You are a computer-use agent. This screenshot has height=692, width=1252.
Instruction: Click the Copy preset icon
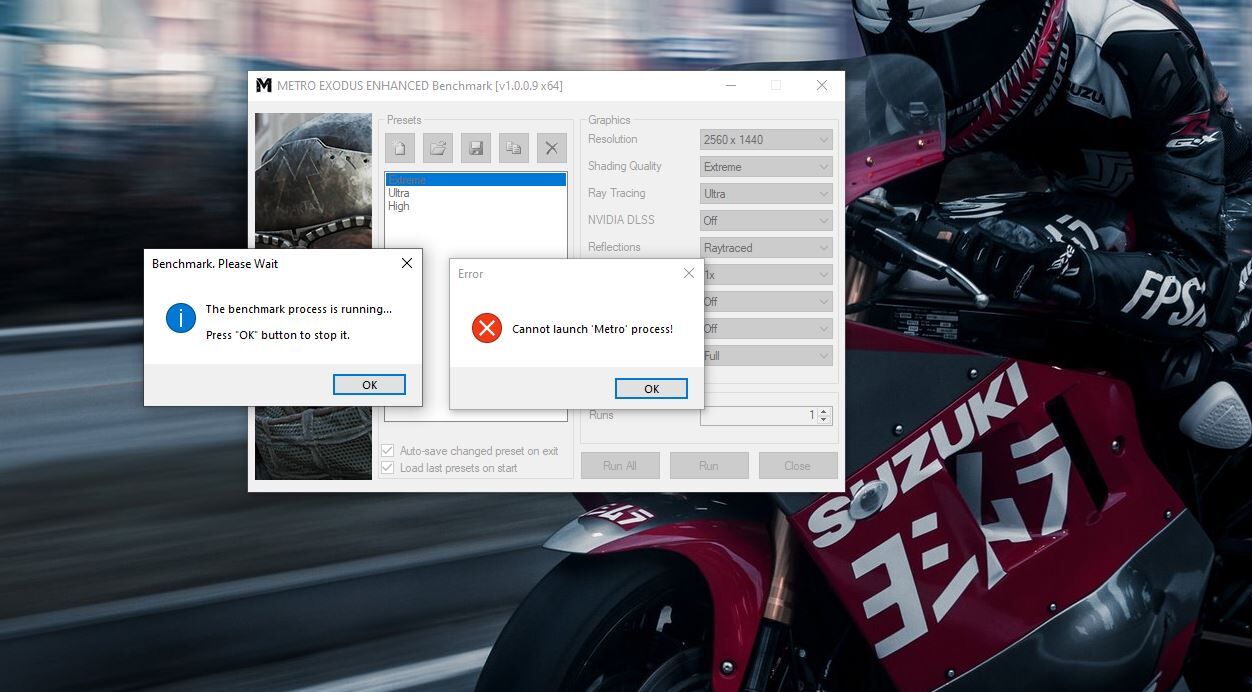pyautogui.click(x=513, y=148)
